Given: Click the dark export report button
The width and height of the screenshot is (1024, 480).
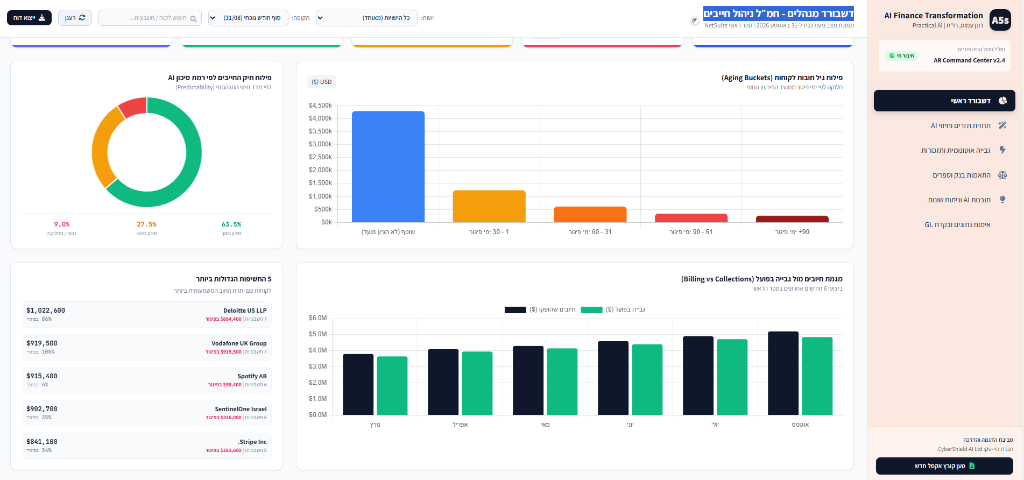Looking at the screenshot, I should click(x=29, y=18).
